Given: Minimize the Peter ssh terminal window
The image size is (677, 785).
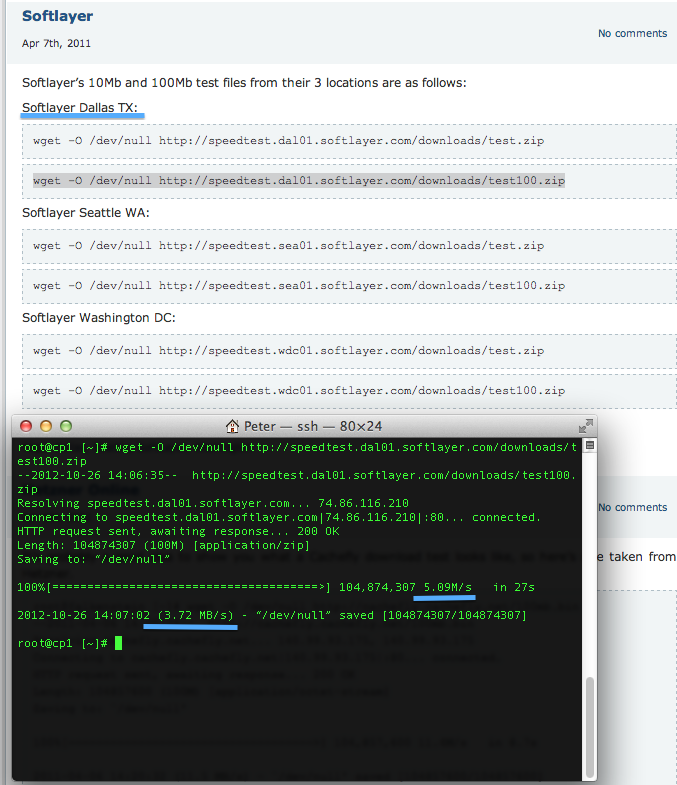Looking at the screenshot, I should click(46, 426).
